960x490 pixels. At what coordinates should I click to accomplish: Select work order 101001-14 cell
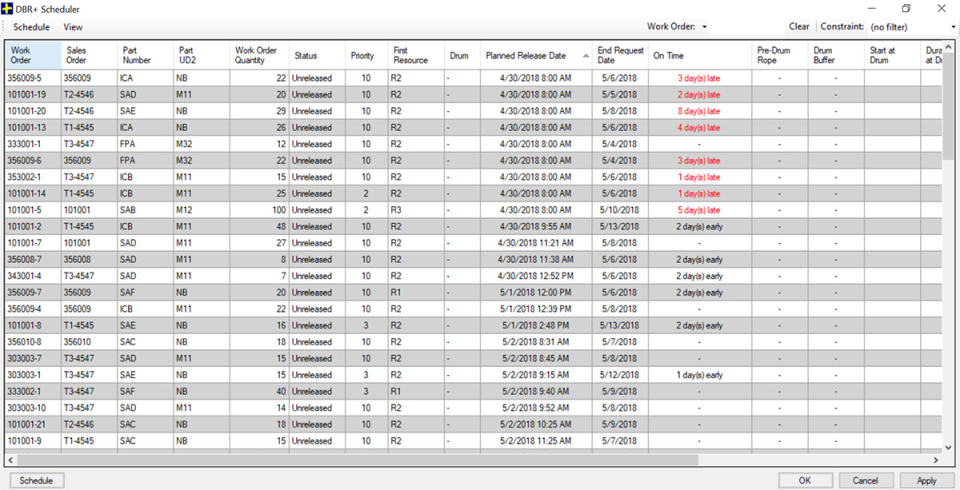pos(33,194)
